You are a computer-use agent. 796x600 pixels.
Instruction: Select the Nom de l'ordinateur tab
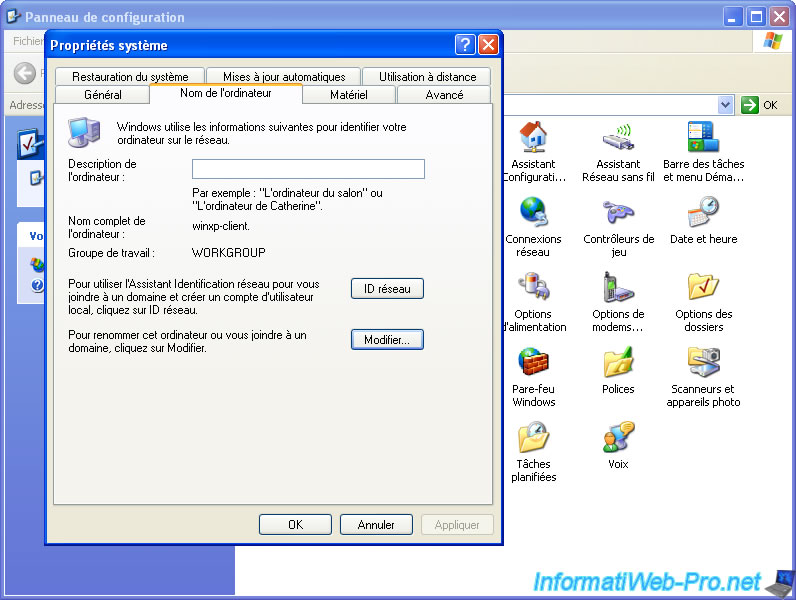[x=226, y=93]
